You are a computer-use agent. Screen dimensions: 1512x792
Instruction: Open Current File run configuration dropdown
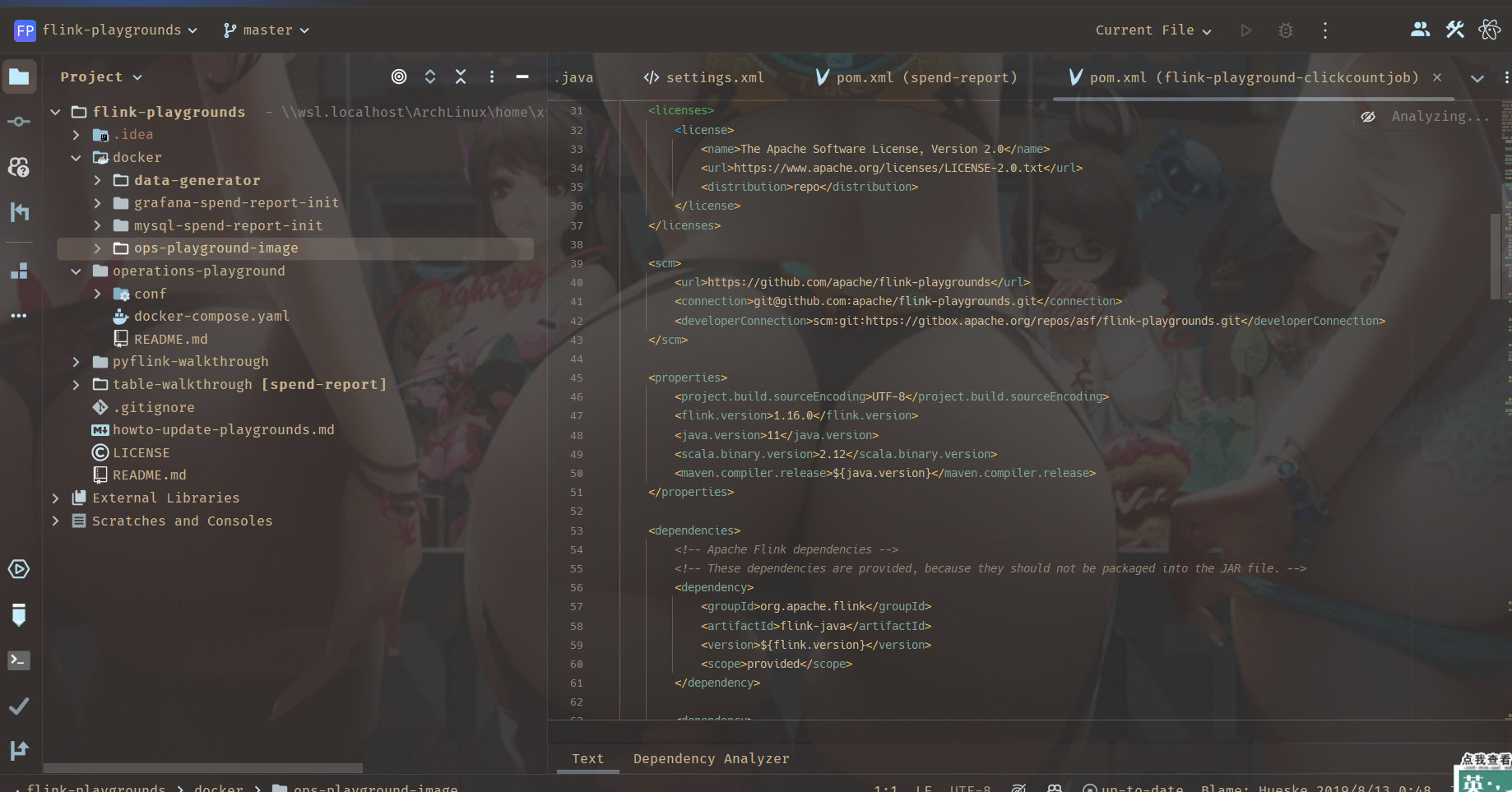(1153, 30)
